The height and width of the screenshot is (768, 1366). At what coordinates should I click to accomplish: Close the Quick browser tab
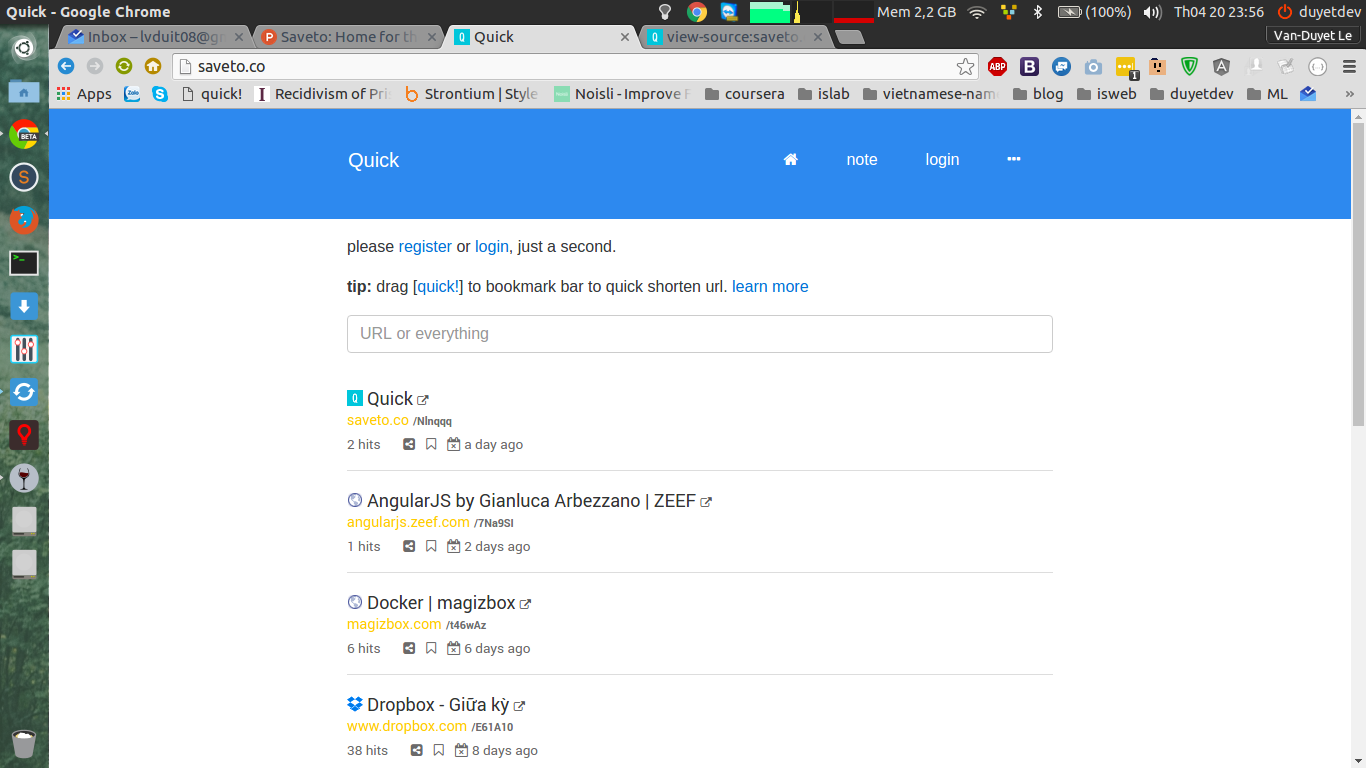pos(625,37)
